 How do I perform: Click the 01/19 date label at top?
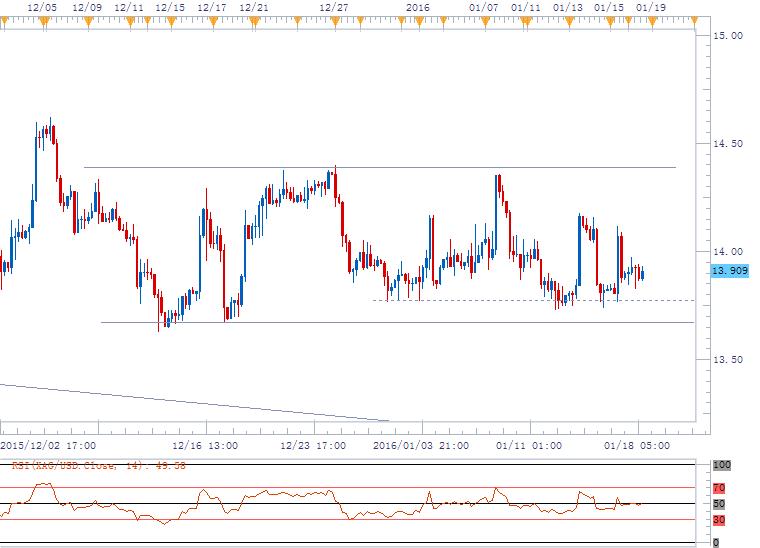coord(651,7)
